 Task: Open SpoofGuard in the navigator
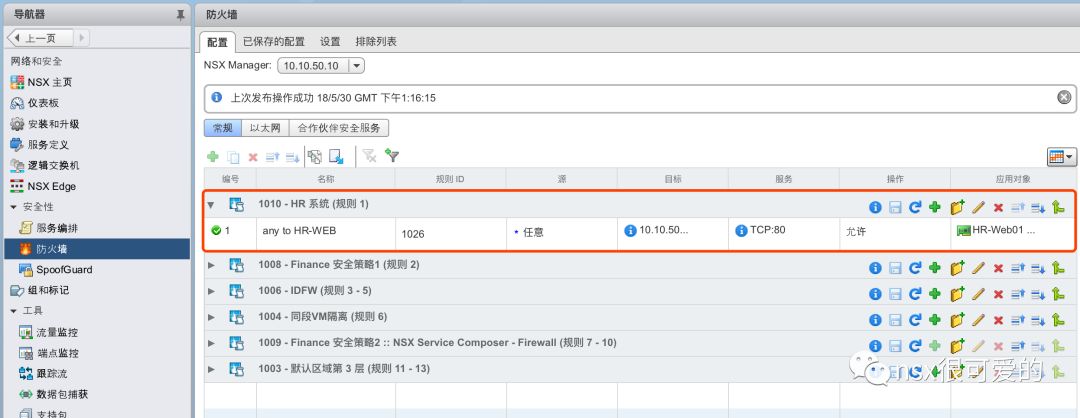tap(64, 269)
